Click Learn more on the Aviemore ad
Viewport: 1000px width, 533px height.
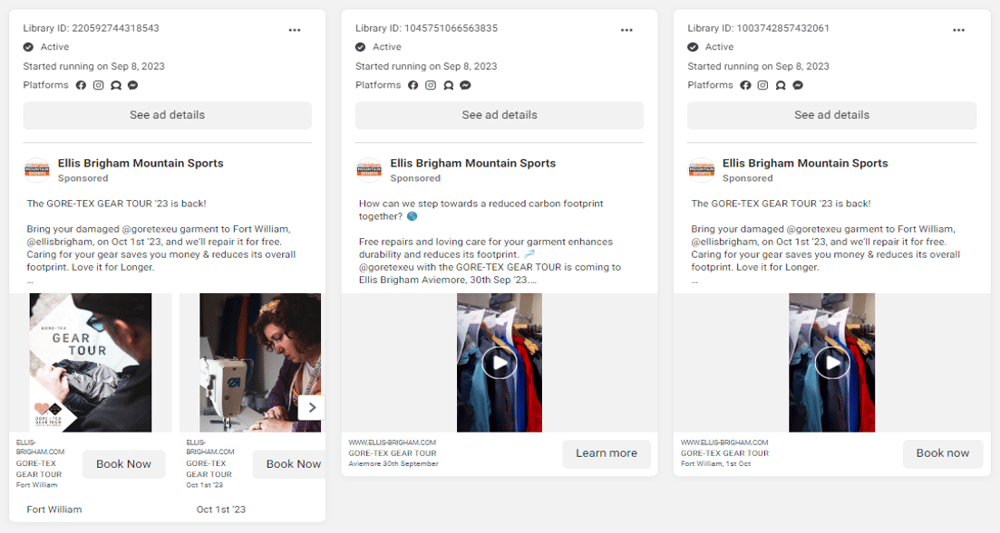click(607, 453)
